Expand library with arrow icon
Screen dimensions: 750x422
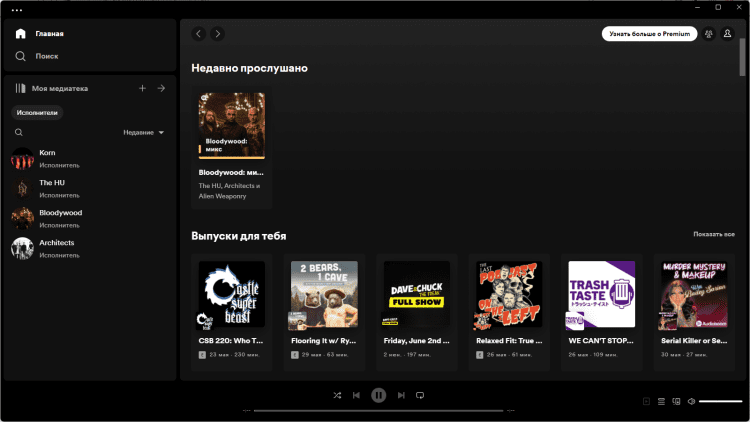coord(161,88)
